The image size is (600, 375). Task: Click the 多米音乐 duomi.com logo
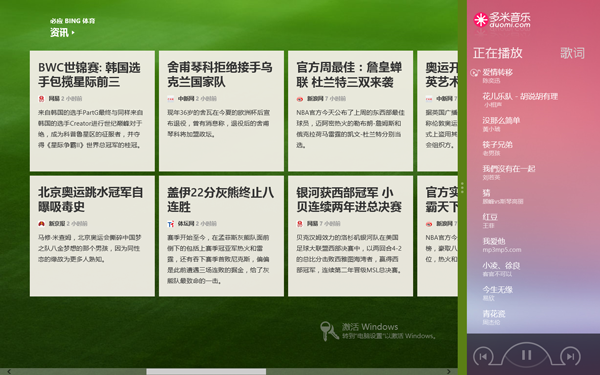pyautogui.click(x=502, y=20)
